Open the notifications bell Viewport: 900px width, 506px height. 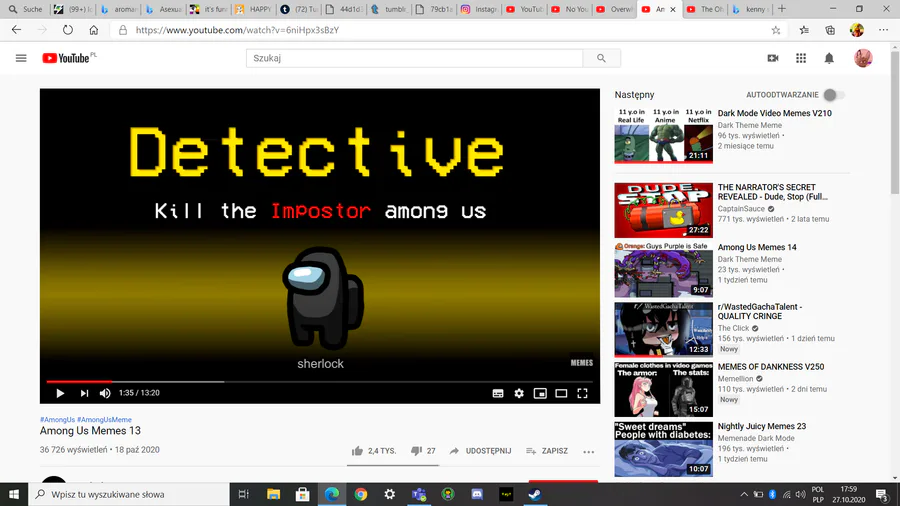coord(829,58)
